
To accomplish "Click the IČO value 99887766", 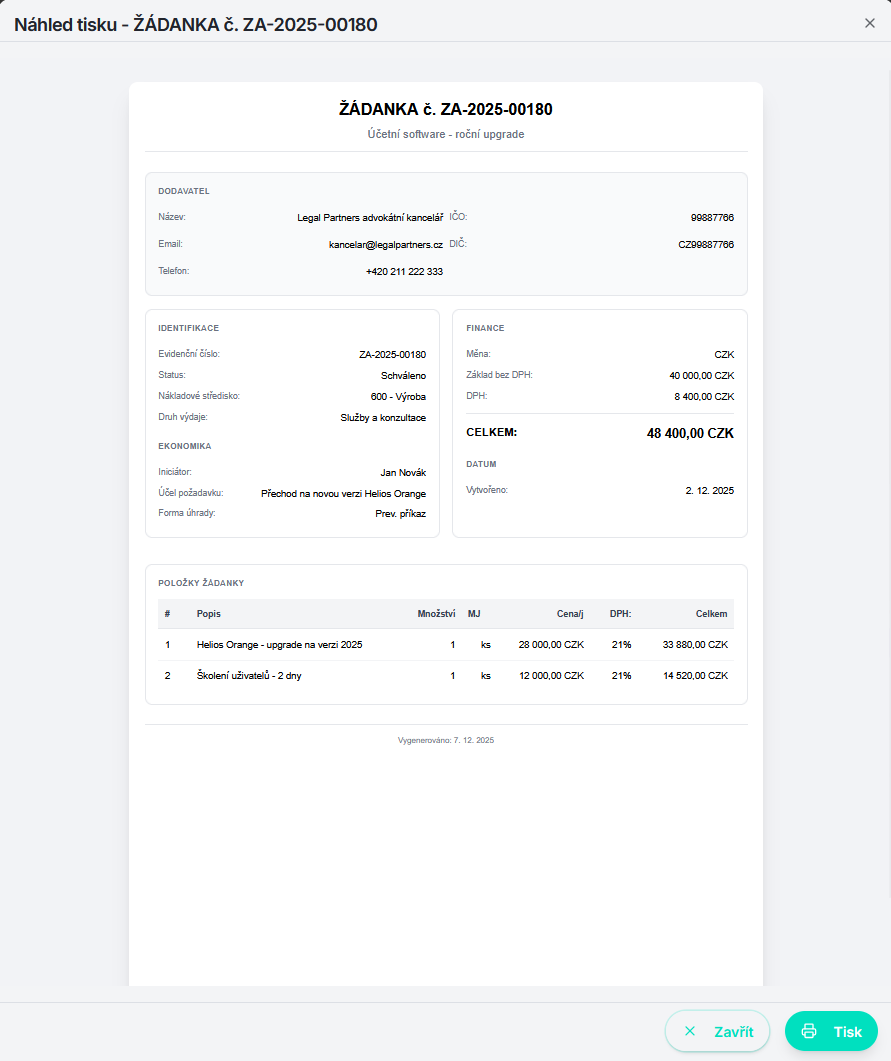I will 712,217.
